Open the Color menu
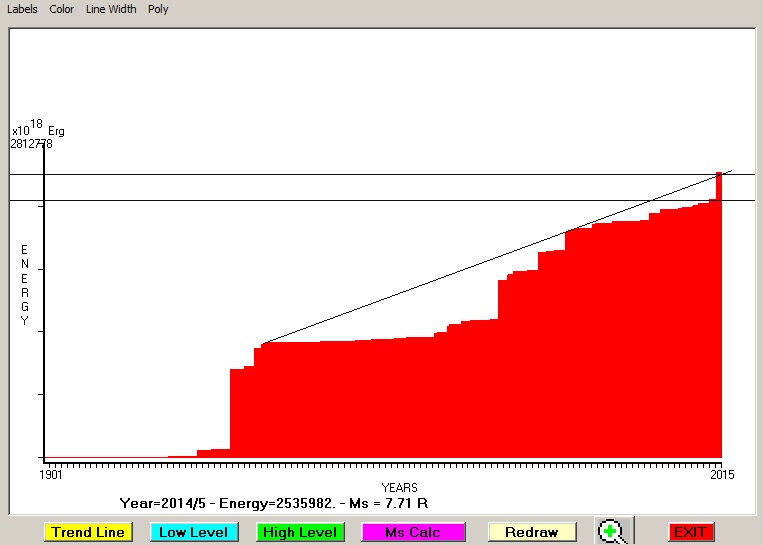 click(x=62, y=9)
